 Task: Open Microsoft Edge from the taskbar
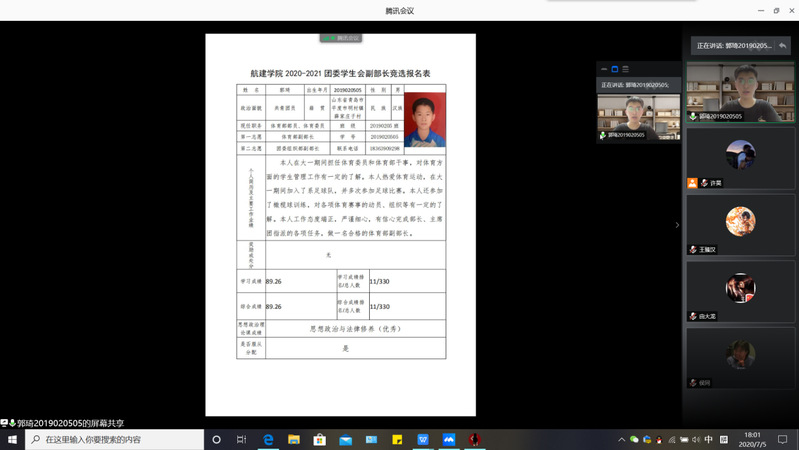pyautogui.click(x=268, y=440)
